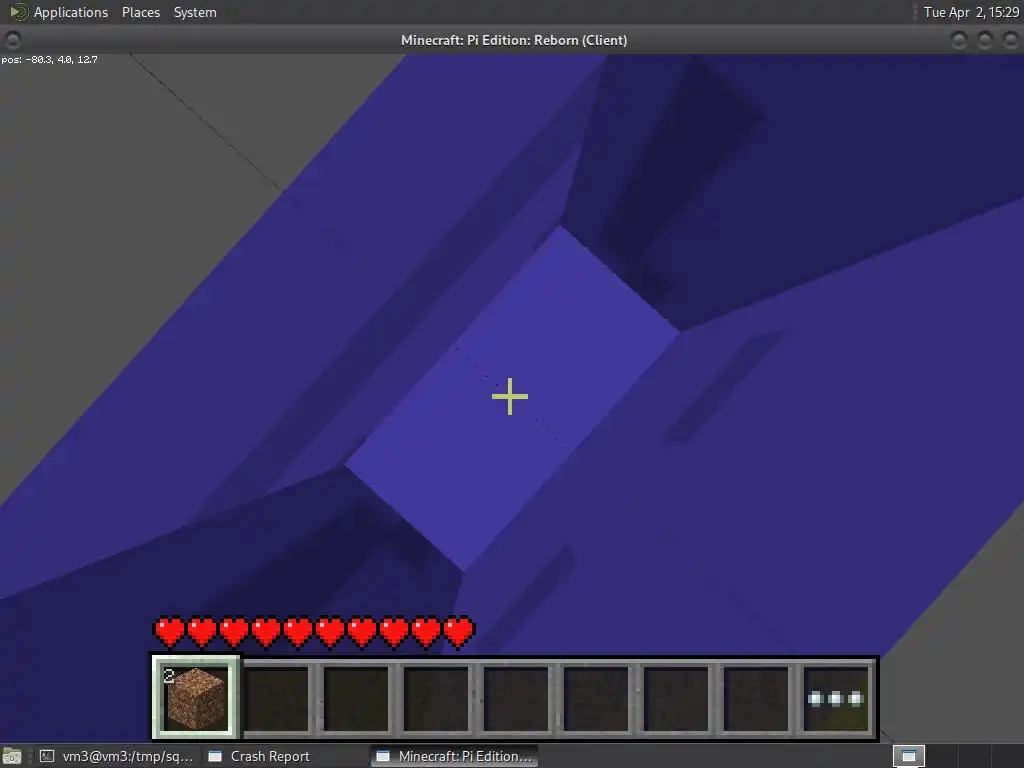Open the Applications menu

click(71, 12)
